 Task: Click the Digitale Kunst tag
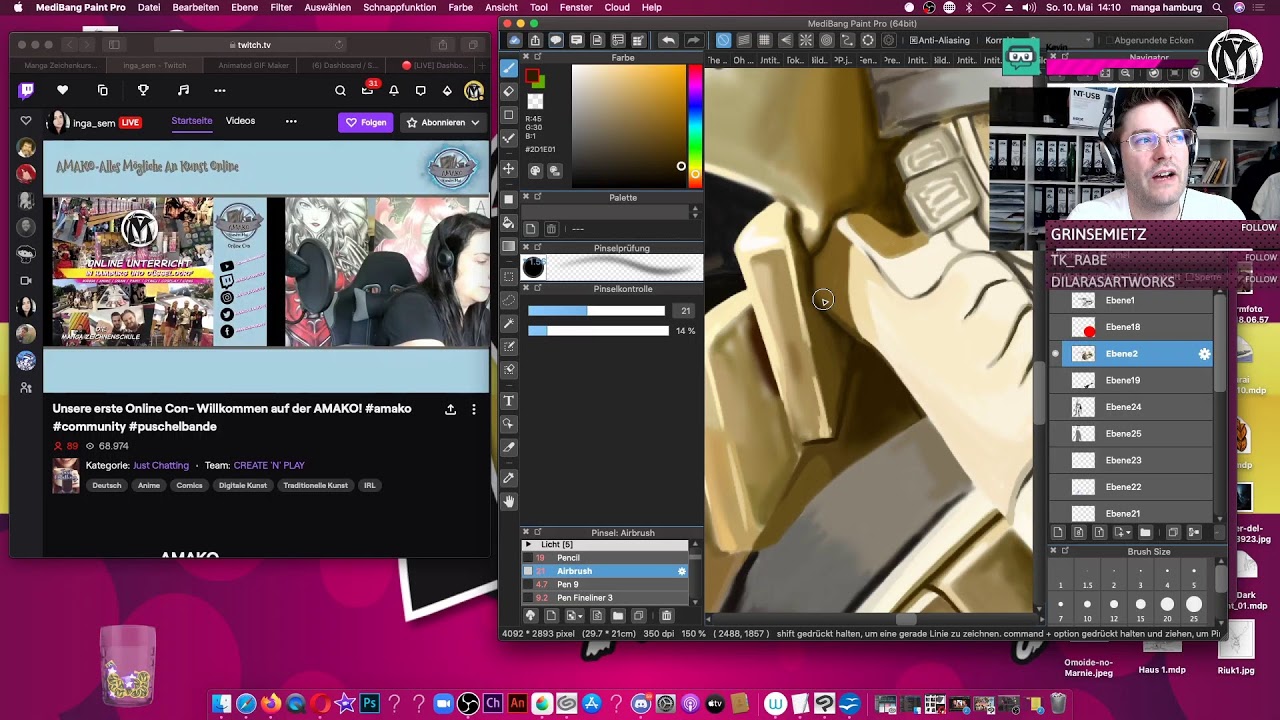[243, 486]
